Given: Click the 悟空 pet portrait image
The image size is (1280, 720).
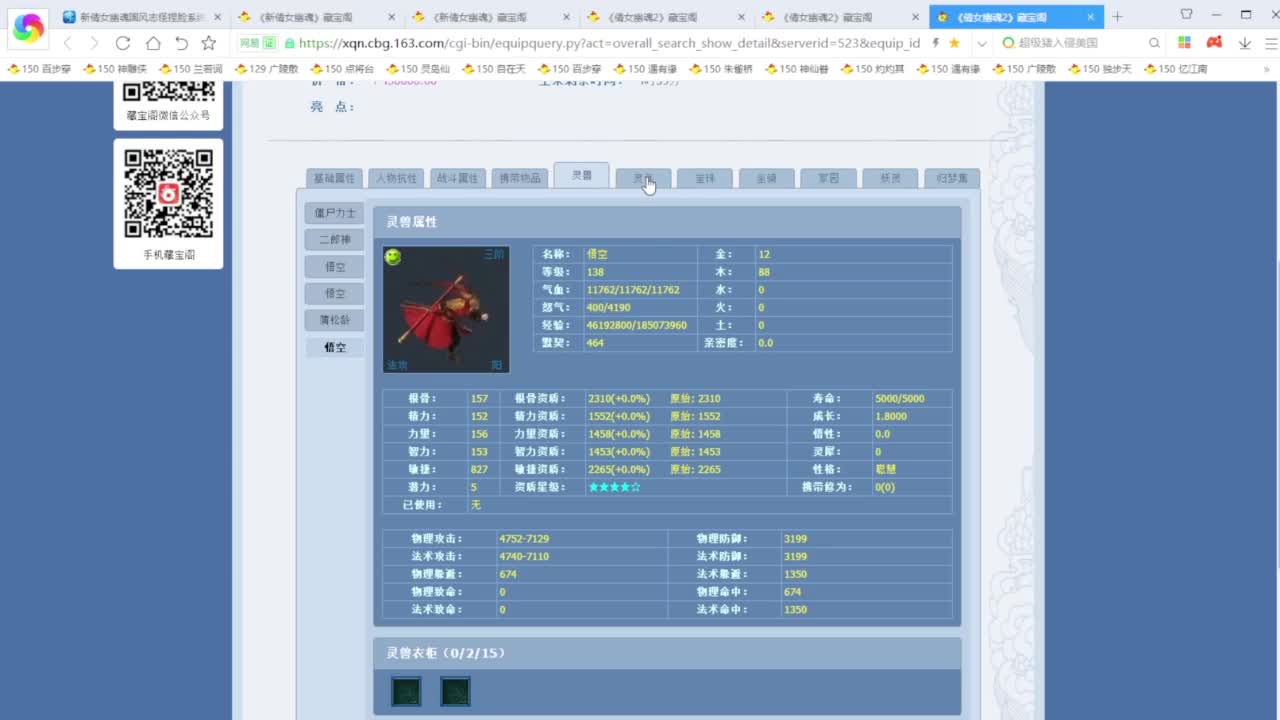Looking at the screenshot, I should [x=446, y=309].
